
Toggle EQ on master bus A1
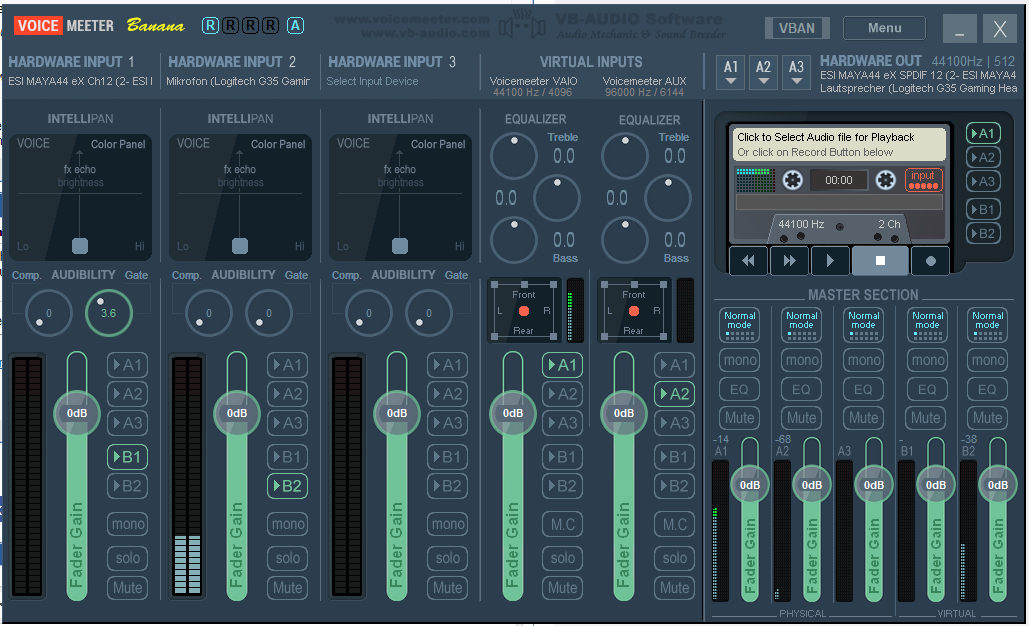[740, 389]
